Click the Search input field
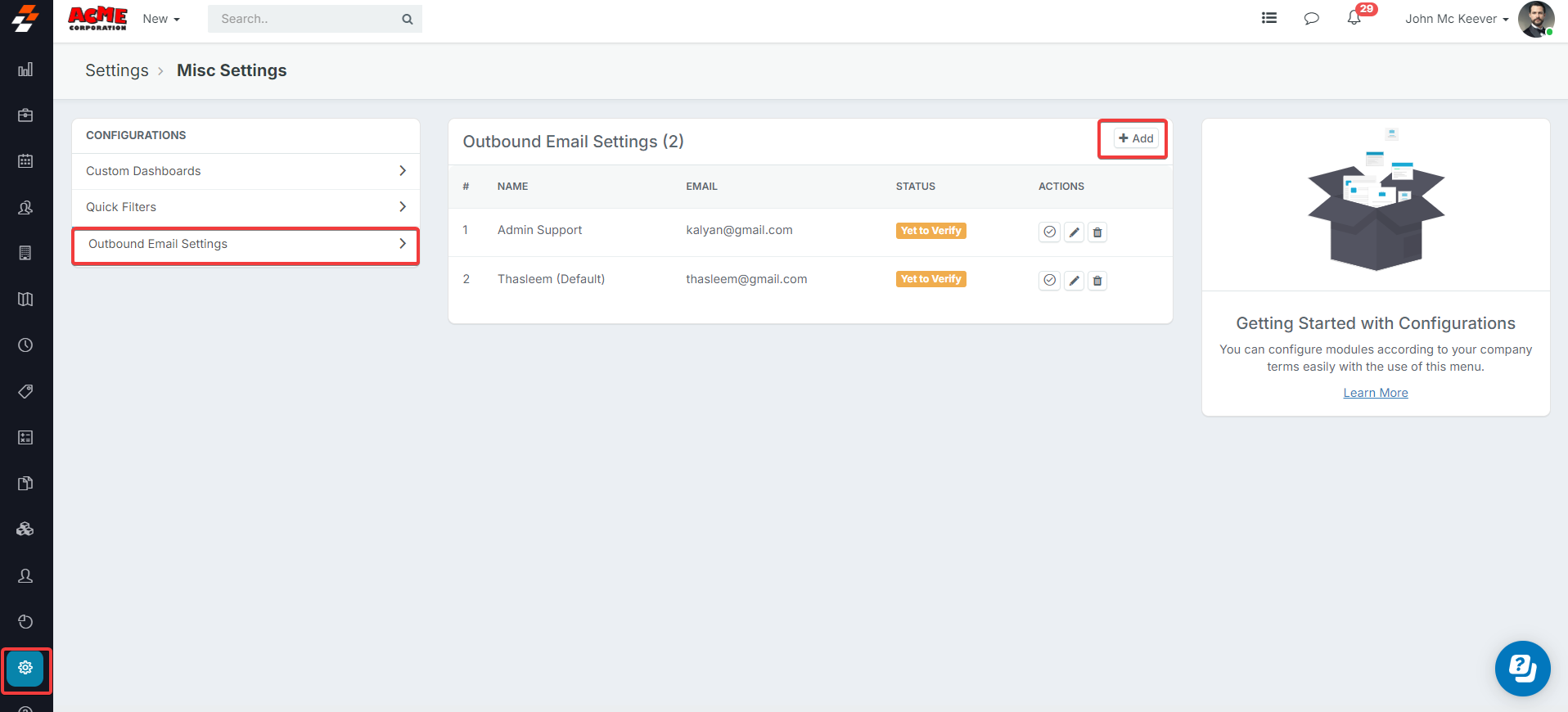This screenshot has width=1568, height=712. pyautogui.click(x=309, y=19)
